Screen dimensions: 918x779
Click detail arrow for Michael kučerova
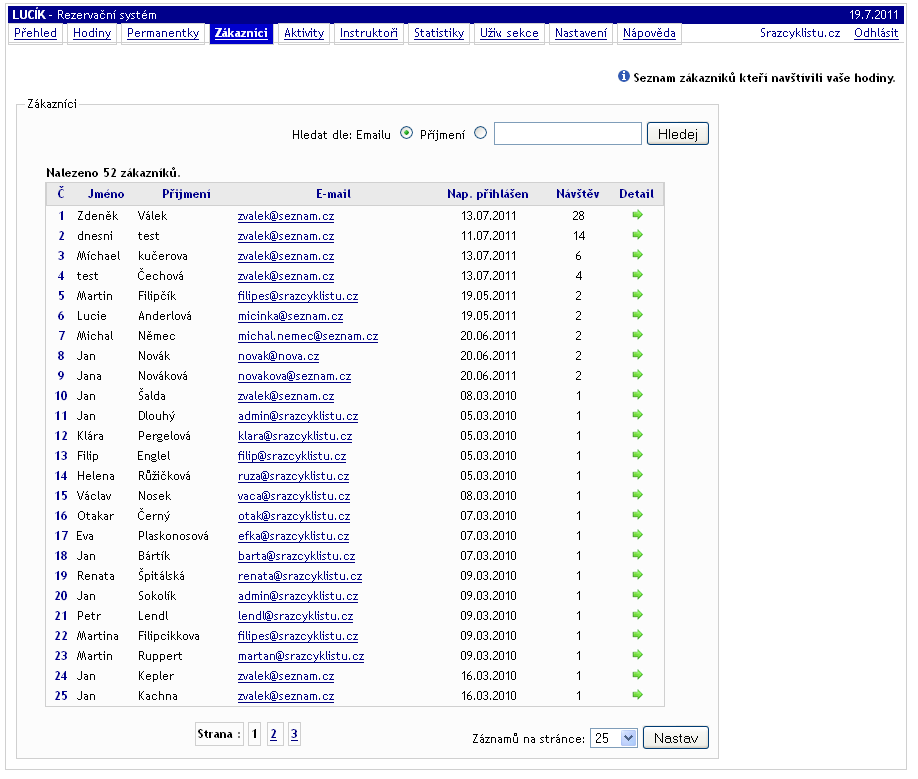tap(637, 255)
